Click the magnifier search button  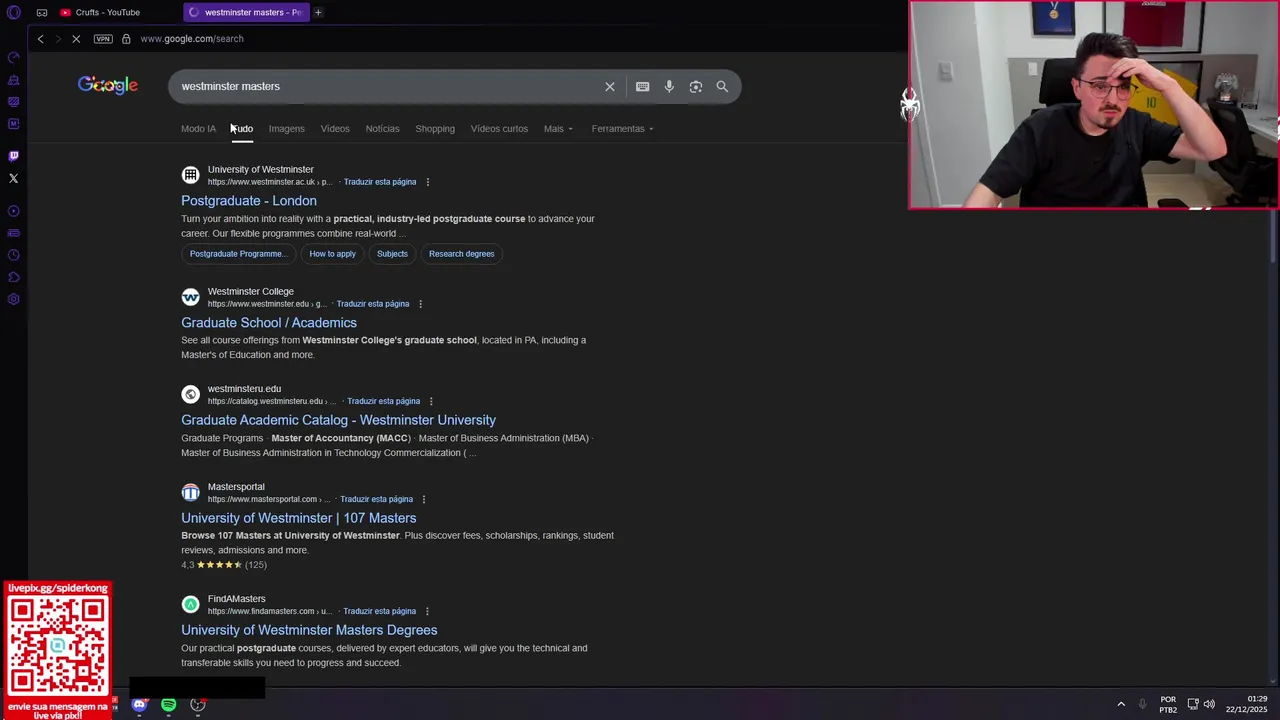click(x=722, y=86)
